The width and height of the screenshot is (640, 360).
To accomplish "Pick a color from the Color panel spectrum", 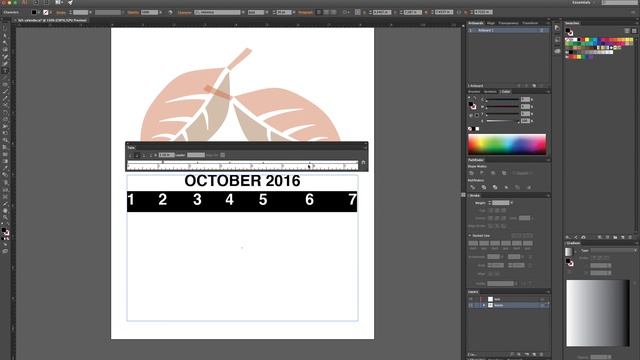I will tap(507, 144).
